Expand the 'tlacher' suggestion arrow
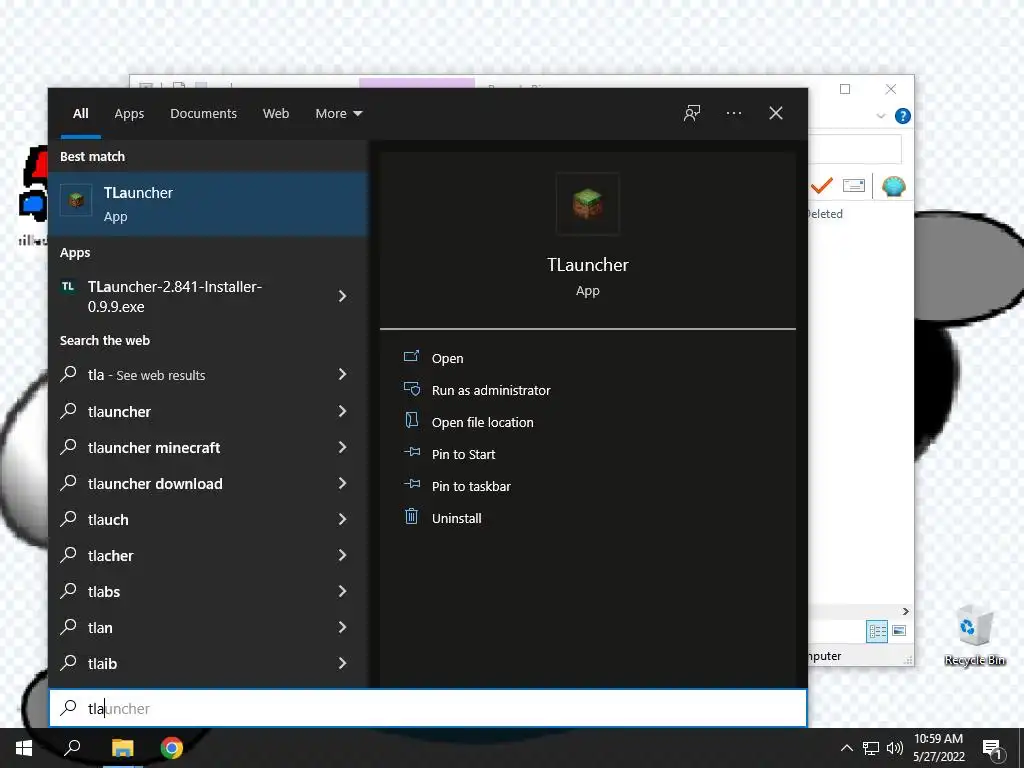Viewport: 1024px width, 768px height. [x=342, y=555]
